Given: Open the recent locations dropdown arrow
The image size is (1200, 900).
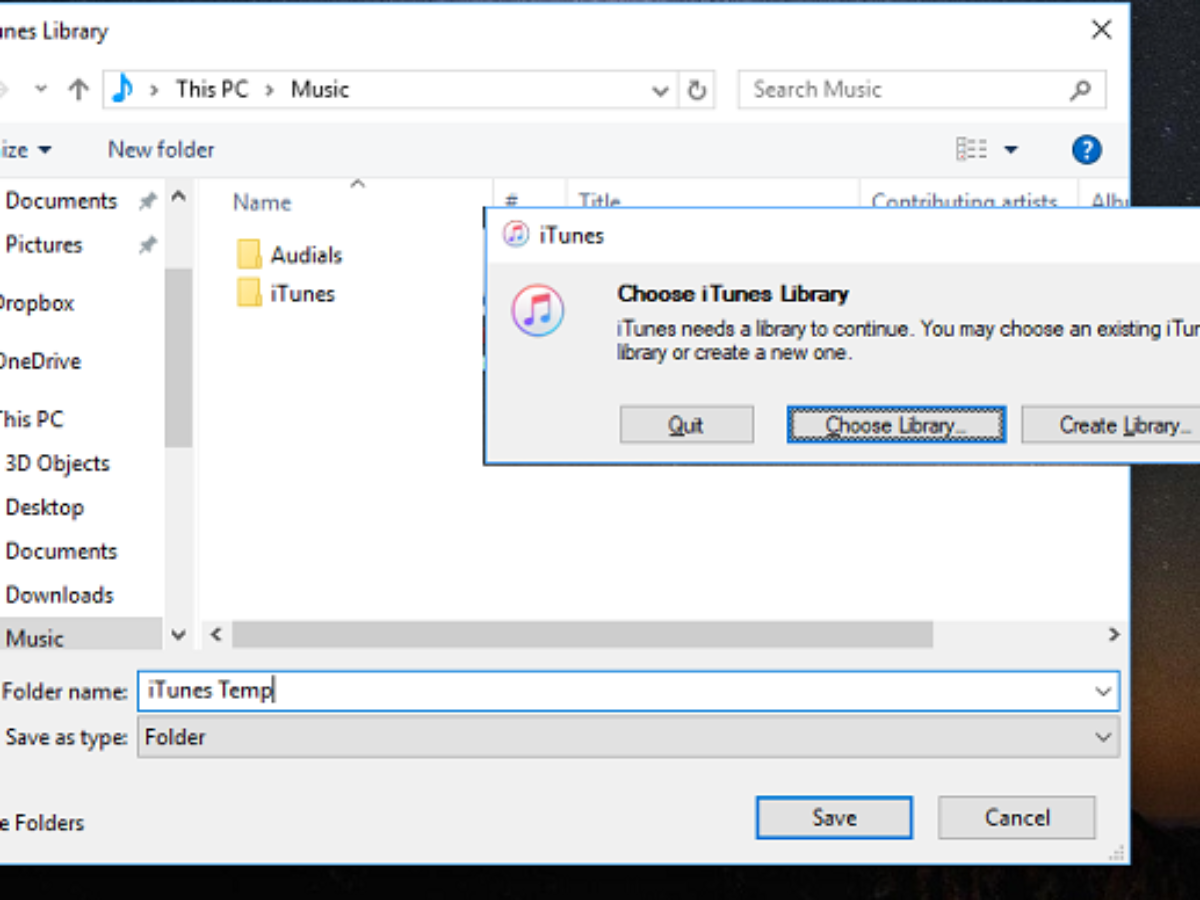Looking at the screenshot, I should 41,90.
